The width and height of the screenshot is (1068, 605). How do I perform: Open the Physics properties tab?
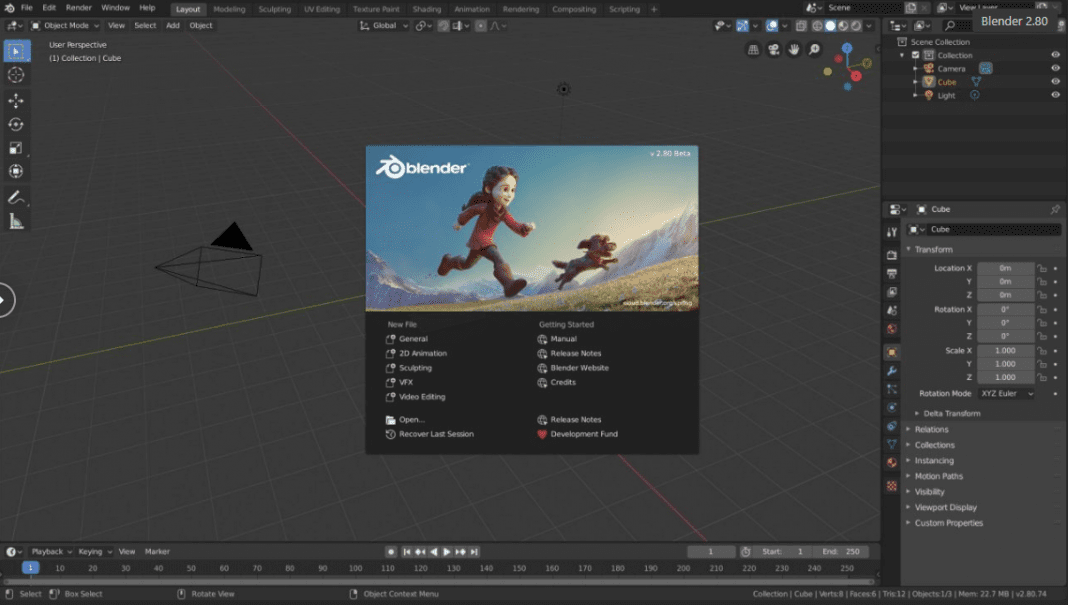coord(890,405)
